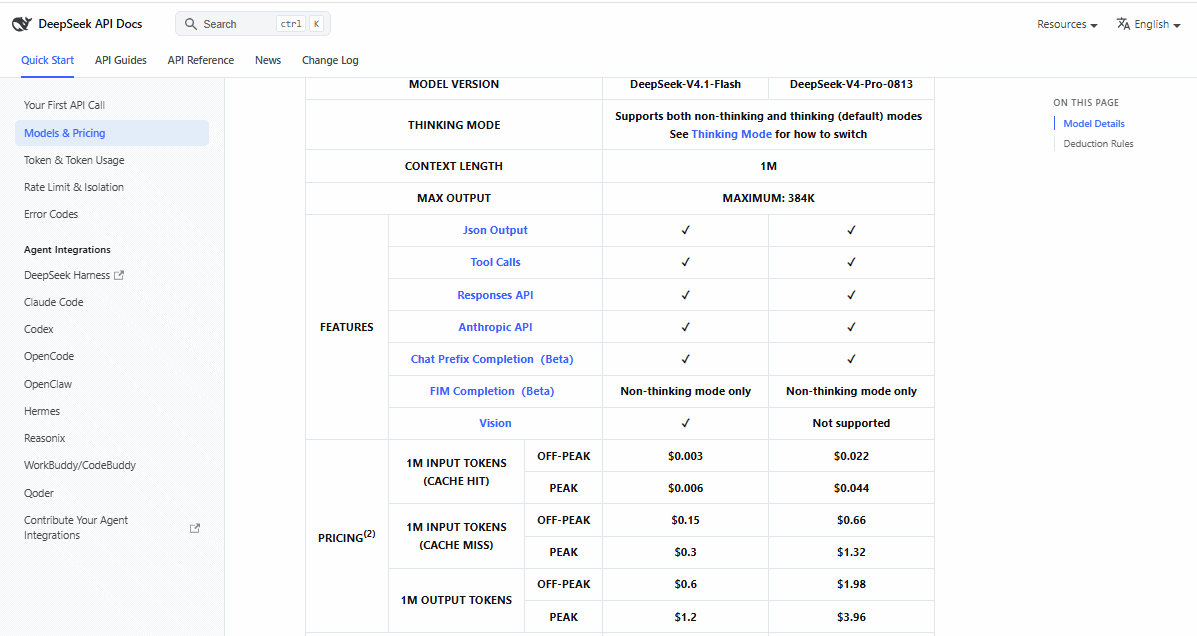Click the Agent Integrations sidebar heading
Screen dimensions: 1197x636
click(67, 250)
